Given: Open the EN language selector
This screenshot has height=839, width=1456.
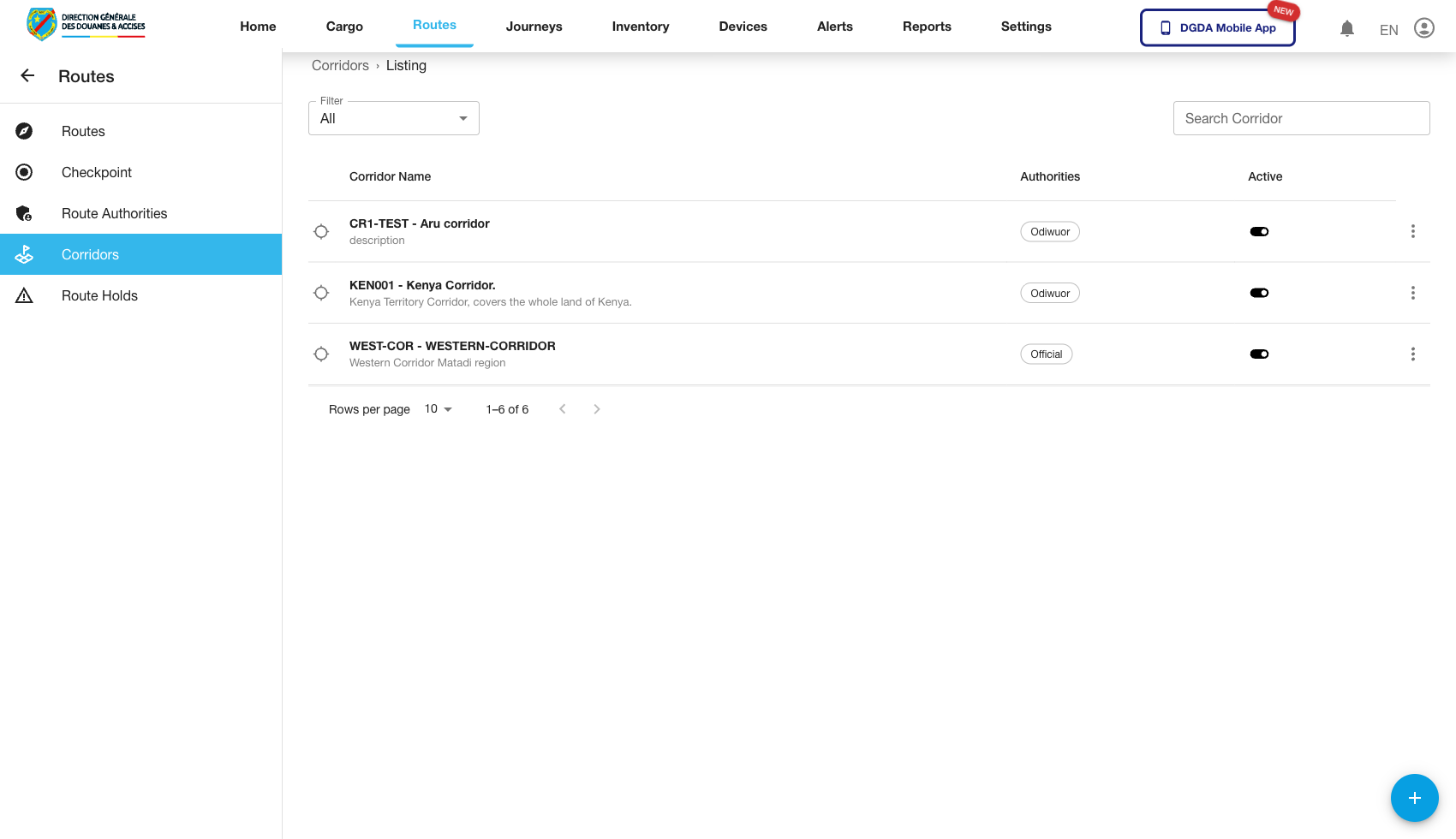Looking at the screenshot, I should tap(1388, 30).
